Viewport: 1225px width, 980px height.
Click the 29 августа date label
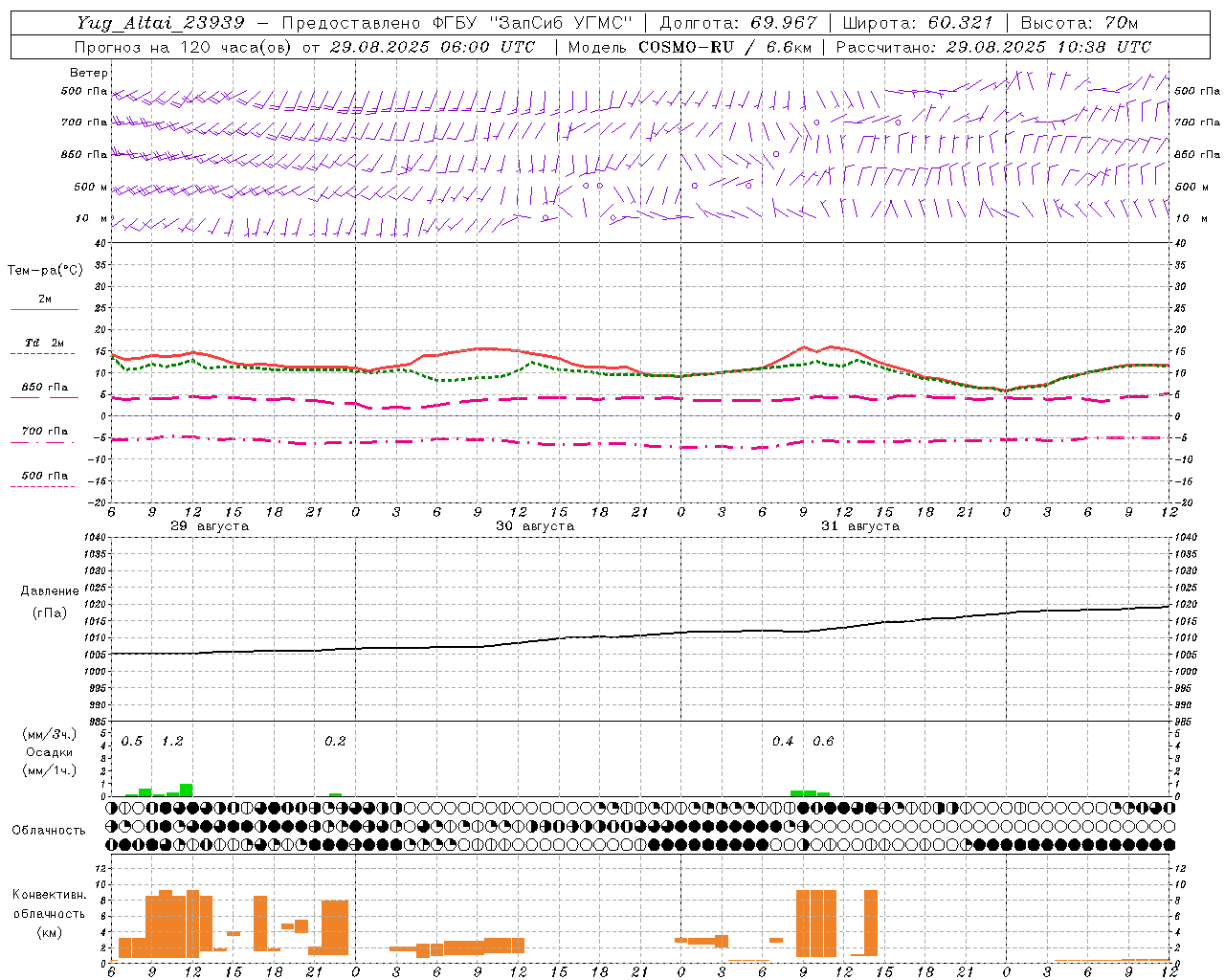(210, 526)
